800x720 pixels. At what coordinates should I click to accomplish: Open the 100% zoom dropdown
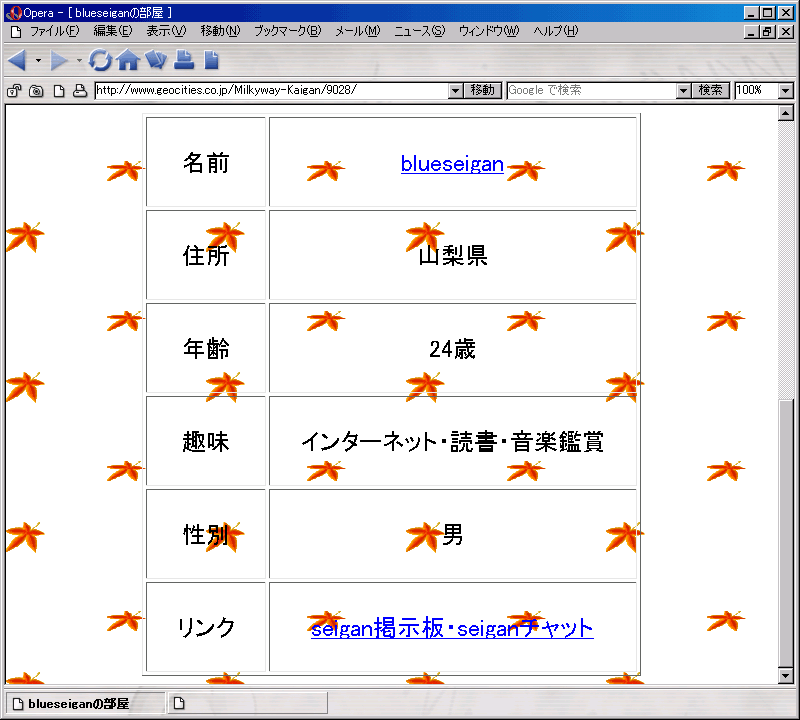coord(786,91)
